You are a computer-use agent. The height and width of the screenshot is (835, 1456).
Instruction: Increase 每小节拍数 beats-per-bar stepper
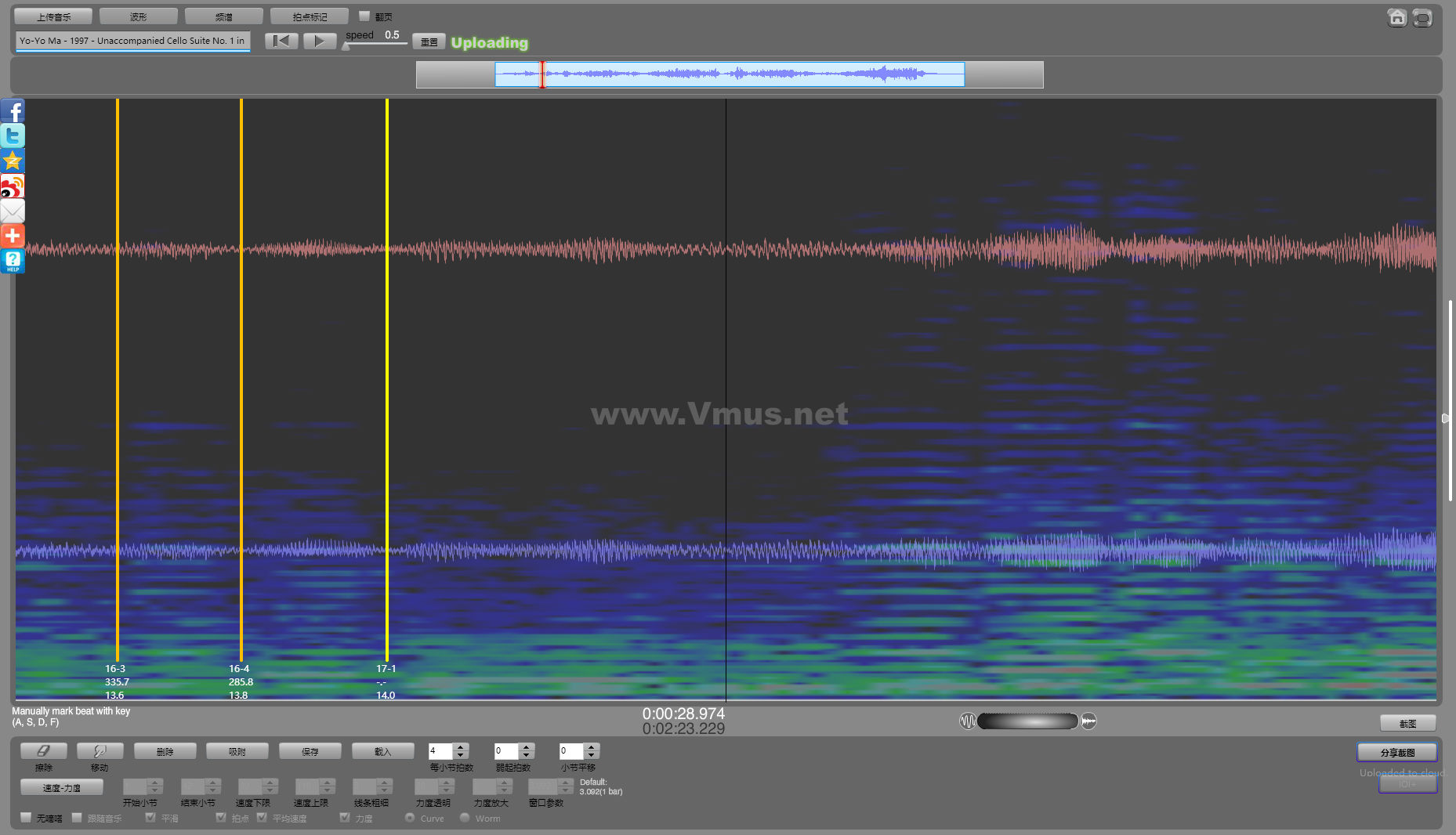pos(461,747)
